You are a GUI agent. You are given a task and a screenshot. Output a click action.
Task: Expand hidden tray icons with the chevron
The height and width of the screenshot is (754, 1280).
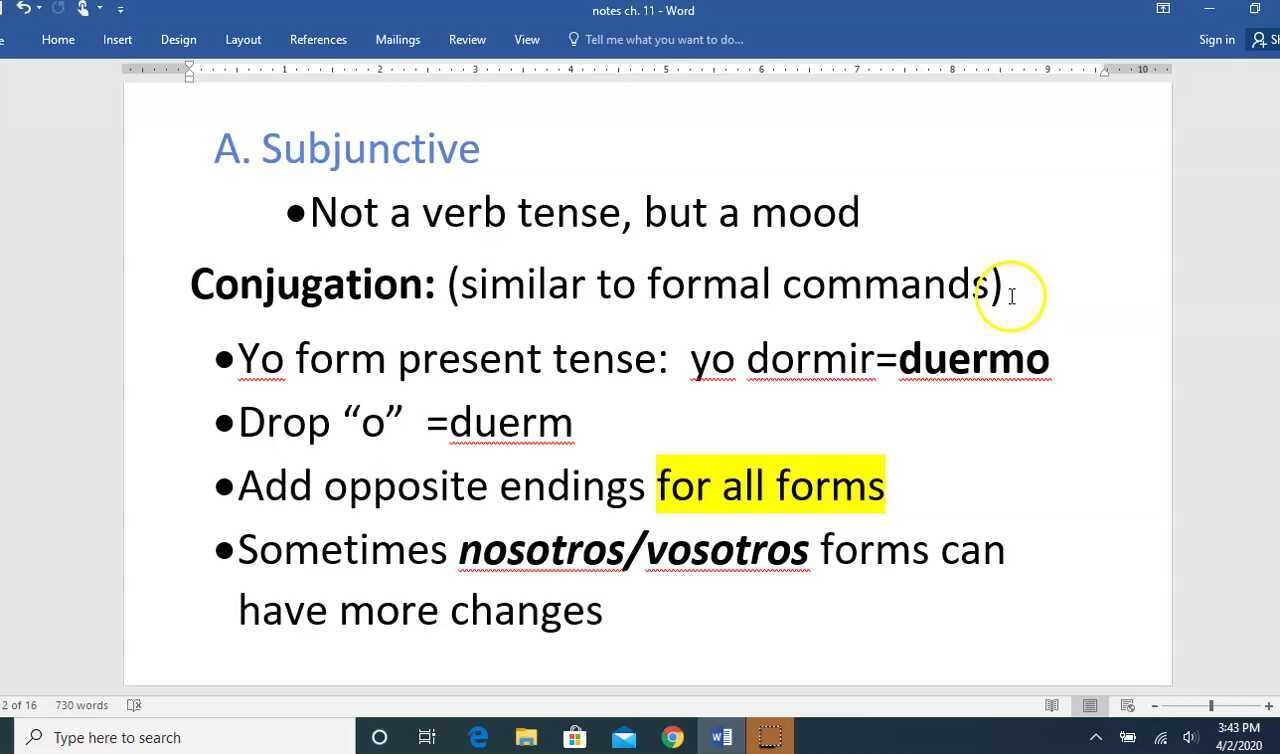coord(1096,737)
